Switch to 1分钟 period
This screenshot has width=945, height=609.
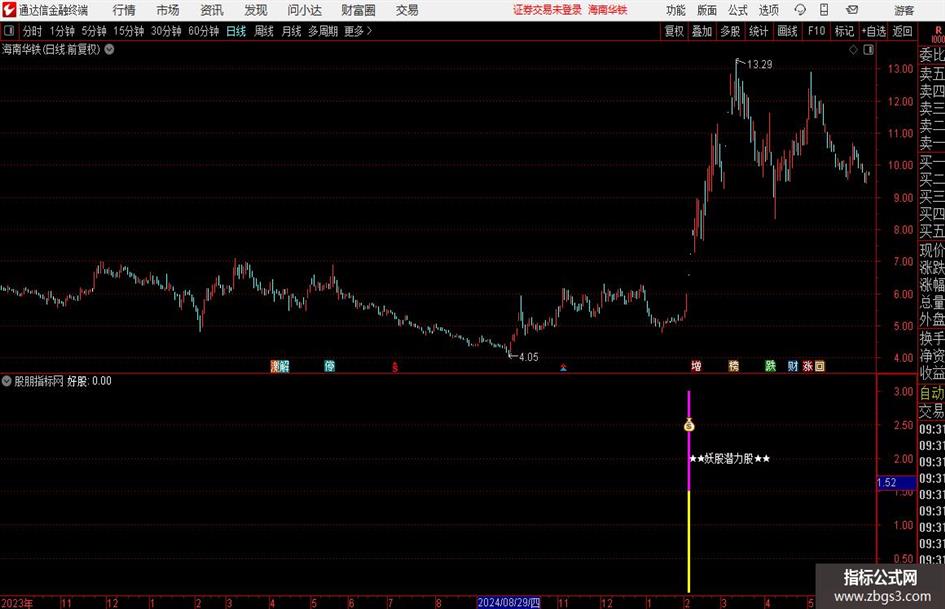click(x=62, y=31)
